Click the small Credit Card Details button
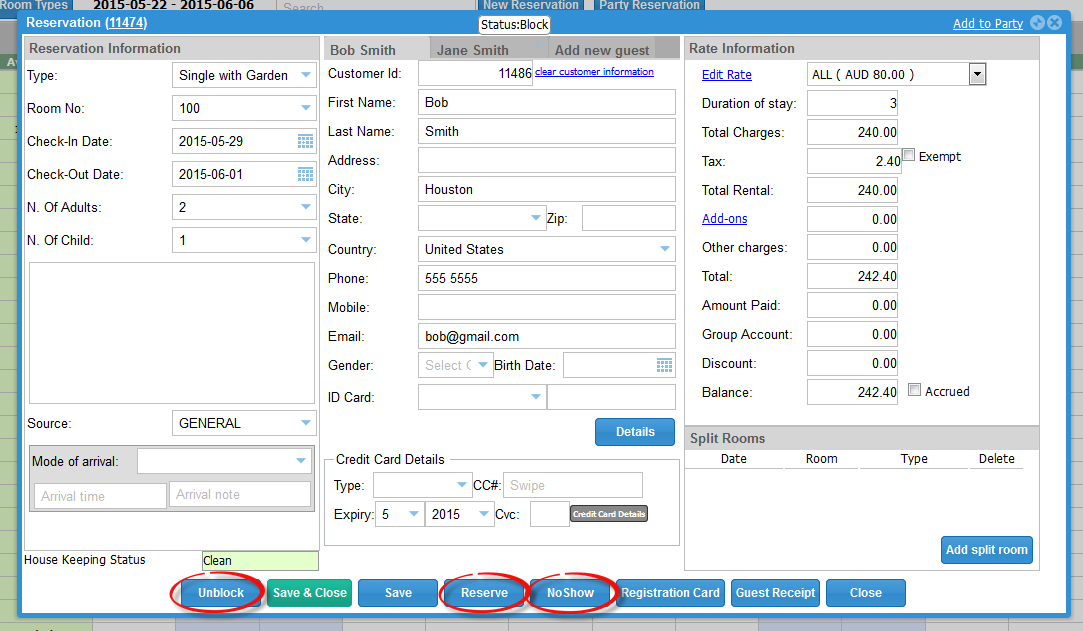 tap(609, 514)
